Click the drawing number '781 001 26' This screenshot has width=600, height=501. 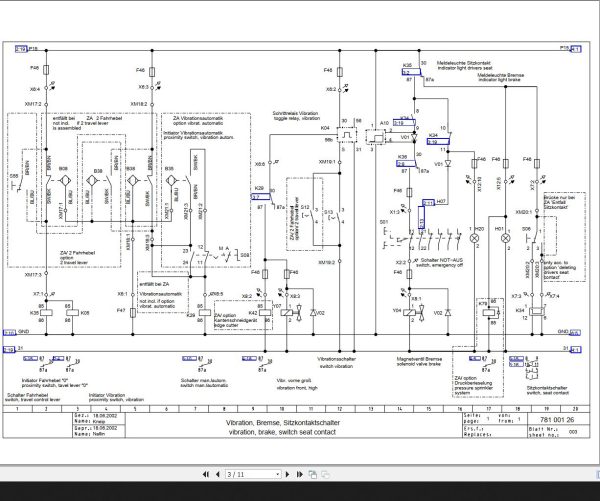pos(557,419)
